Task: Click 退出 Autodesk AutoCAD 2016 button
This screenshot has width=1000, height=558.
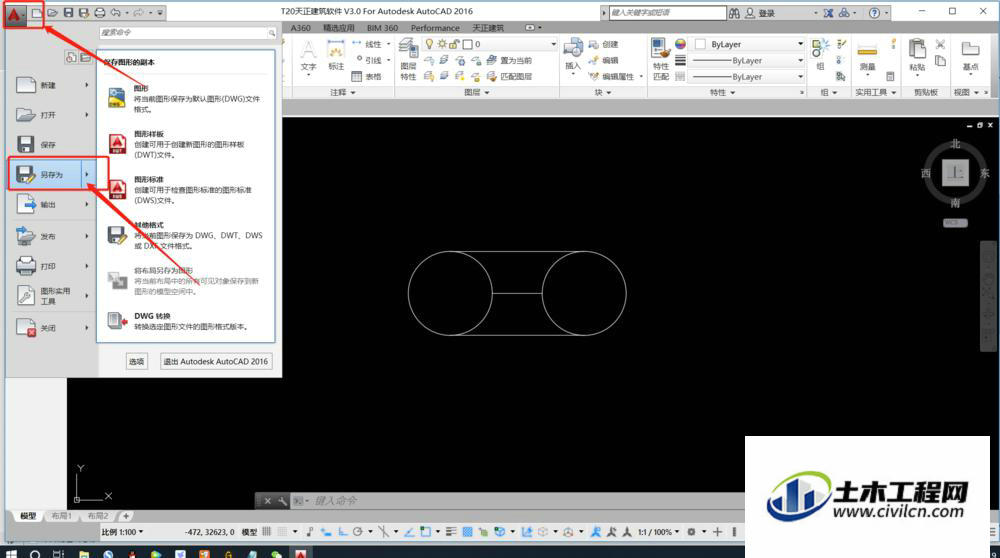Action: pyautogui.click(x=216, y=362)
